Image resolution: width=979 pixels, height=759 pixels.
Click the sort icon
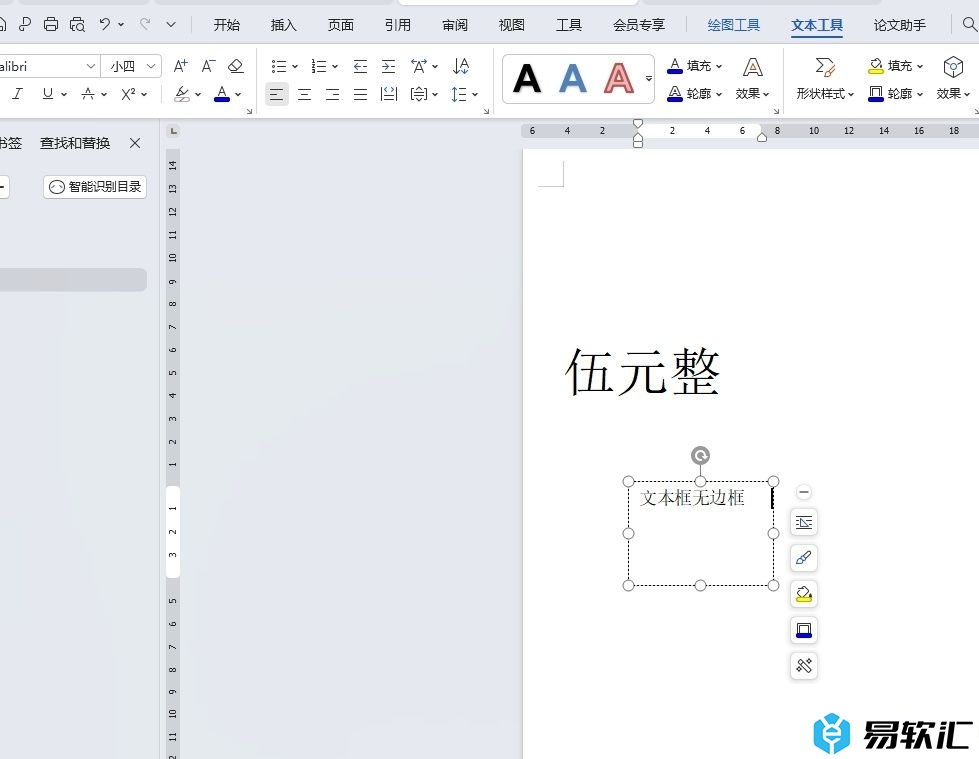click(x=461, y=66)
